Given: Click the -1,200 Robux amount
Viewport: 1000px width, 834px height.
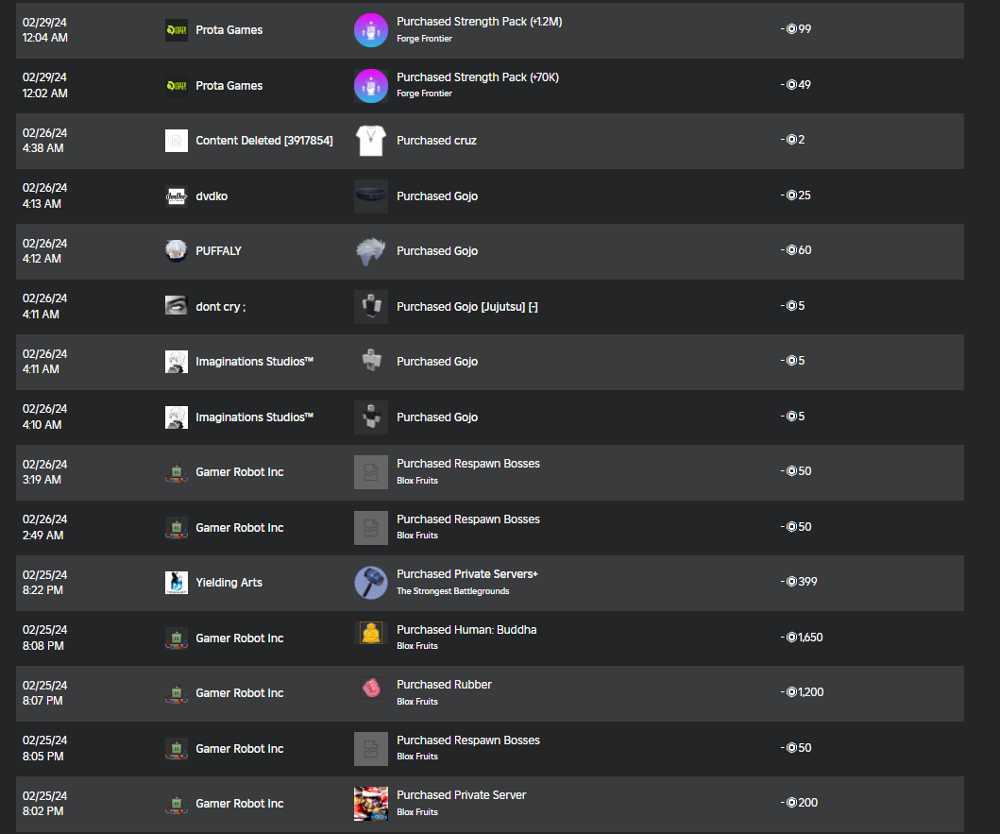Looking at the screenshot, I should pyautogui.click(x=802, y=692).
